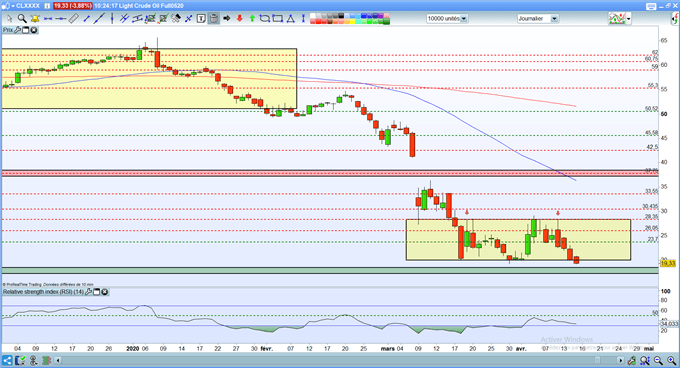Choose the horizontal ray line tool
680x368 pixels.
click(61, 18)
